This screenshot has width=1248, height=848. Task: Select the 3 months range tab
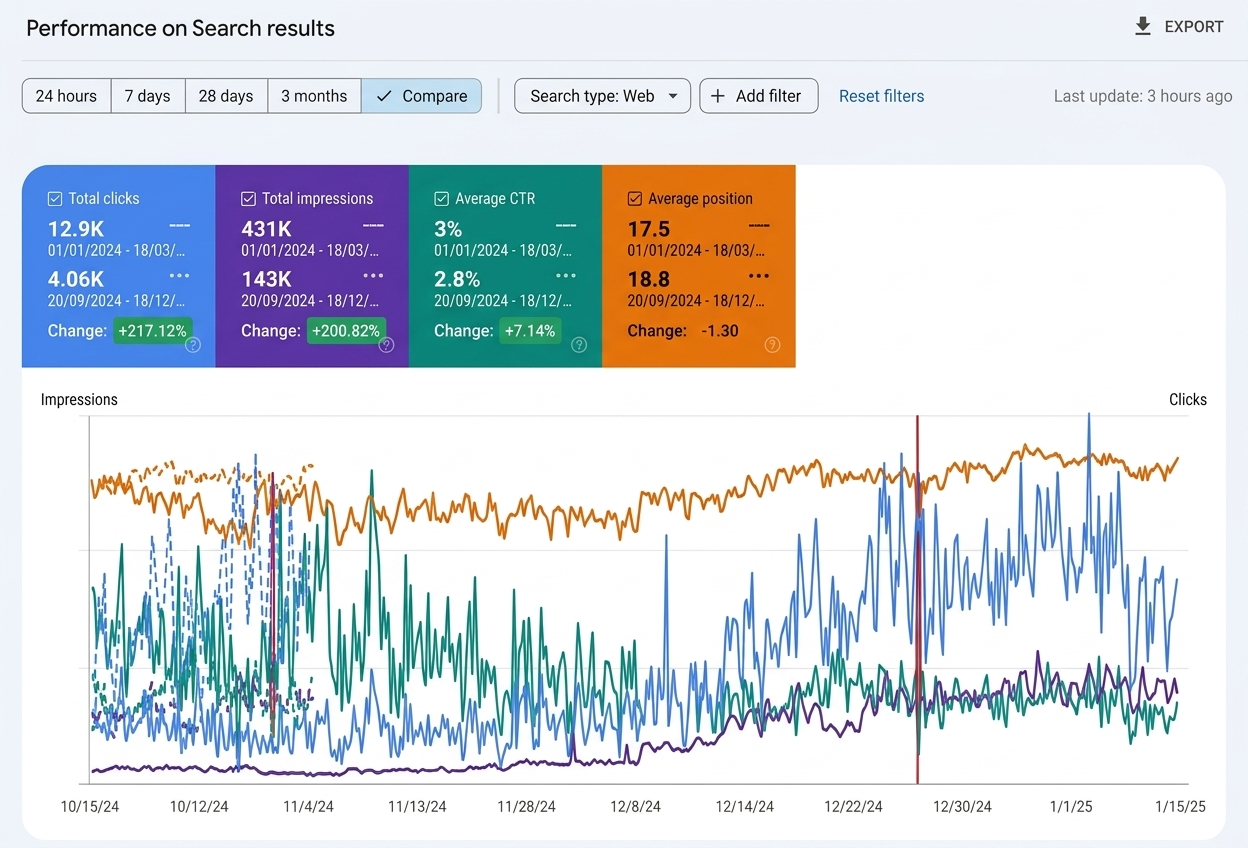[314, 96]
